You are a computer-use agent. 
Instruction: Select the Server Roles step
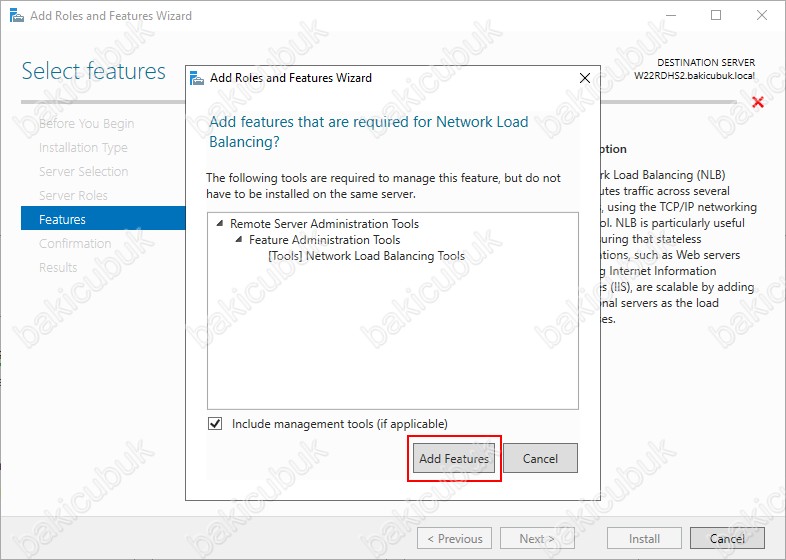pos(73,196)
